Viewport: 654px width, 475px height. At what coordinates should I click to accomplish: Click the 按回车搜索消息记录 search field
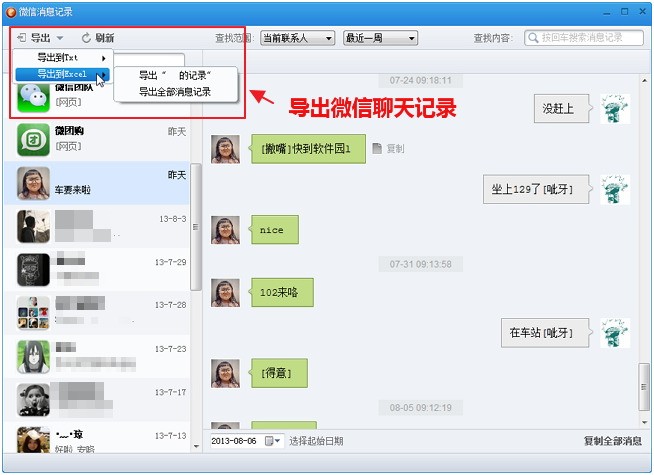584,38
